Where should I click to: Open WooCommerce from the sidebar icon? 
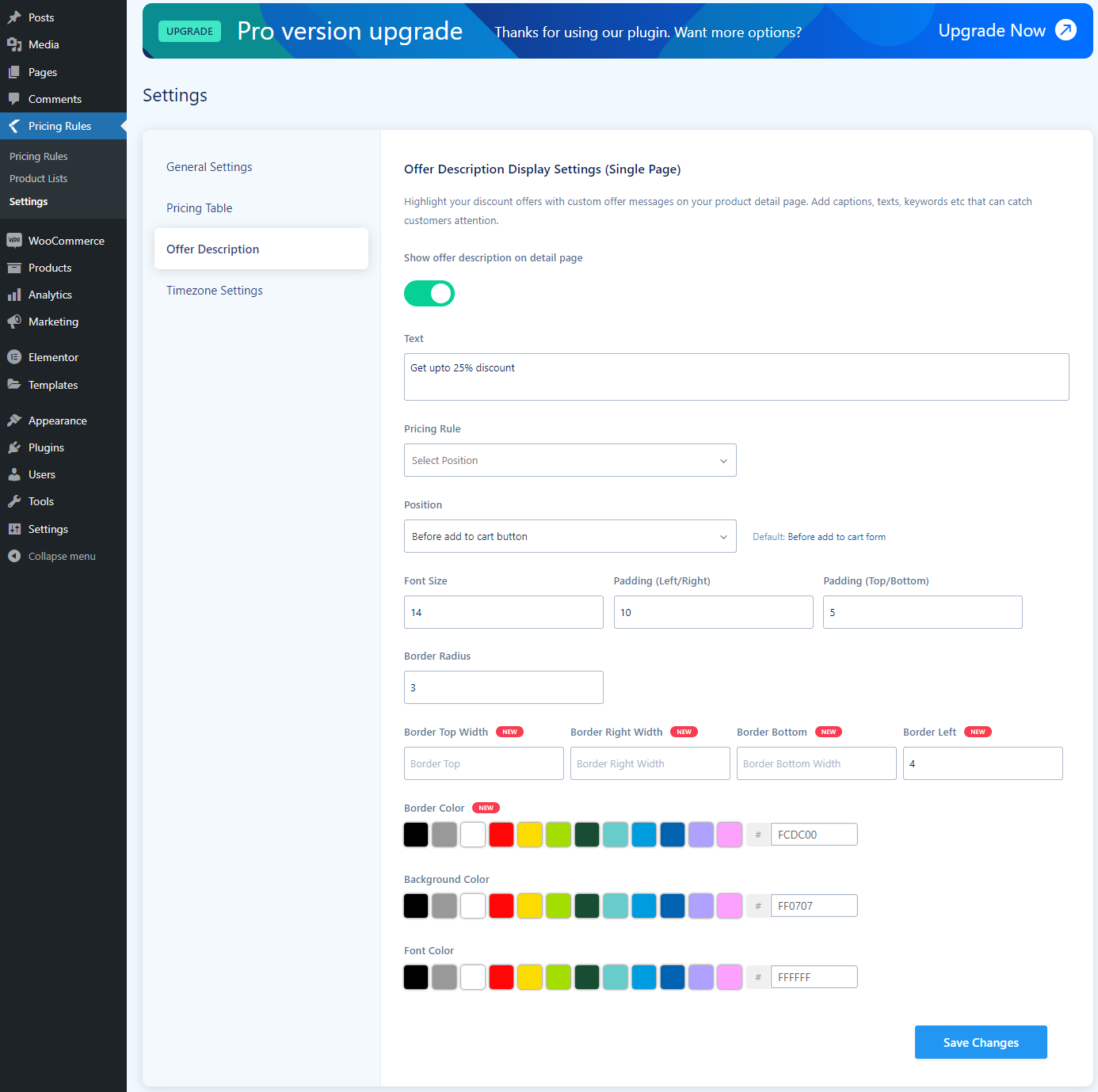click(x=14, y=240)
